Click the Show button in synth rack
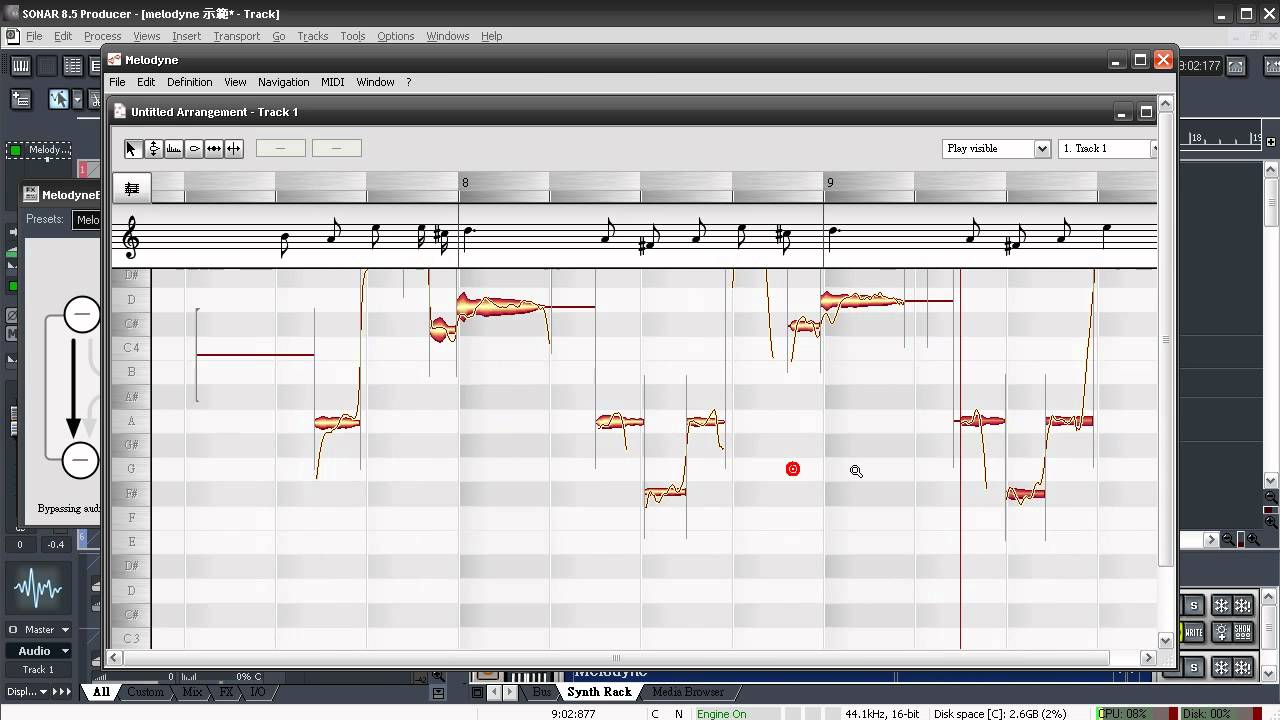Screen dimensions: 1280x720 (1242, 632)
